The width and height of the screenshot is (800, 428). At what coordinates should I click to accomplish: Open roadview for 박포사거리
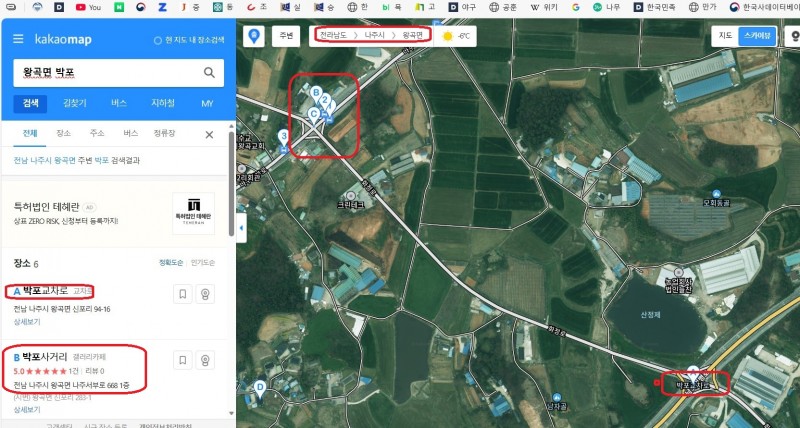tap(206, 360)
